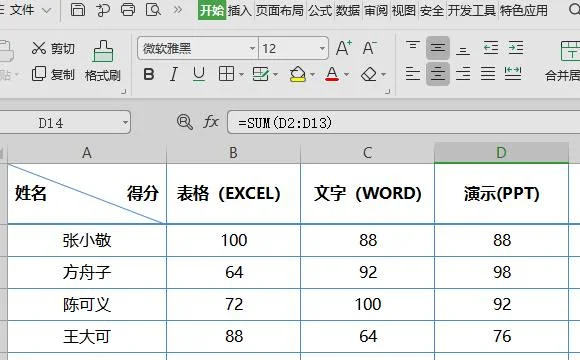Click the Save icon in quick access toolbar

coord(78,10)
